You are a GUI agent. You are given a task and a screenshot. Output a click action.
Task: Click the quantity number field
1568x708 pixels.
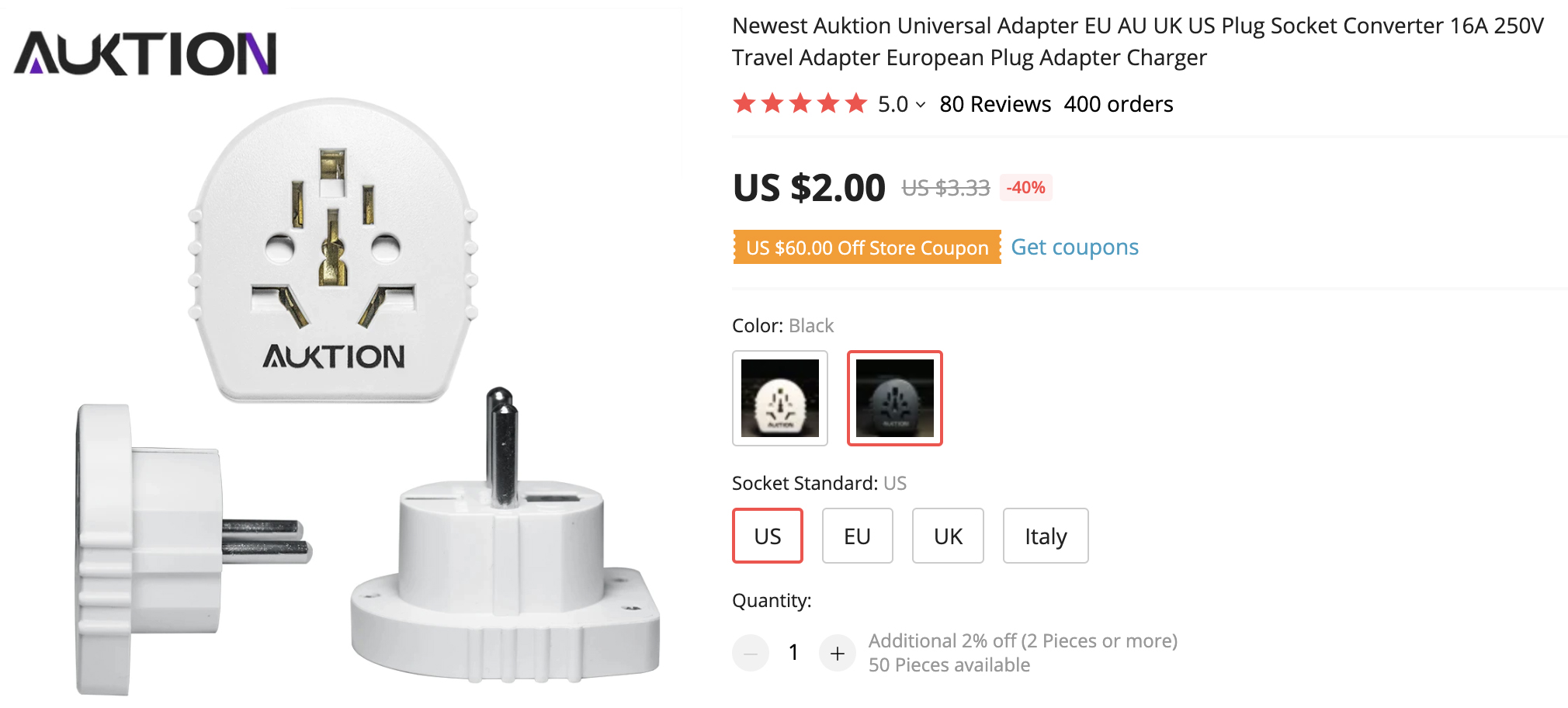point(793,653)
